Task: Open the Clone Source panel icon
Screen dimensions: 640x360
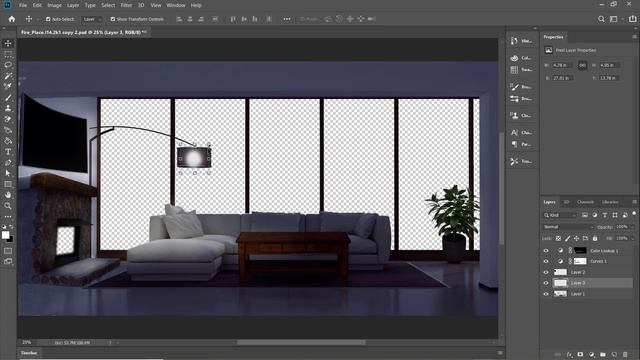Action: 514,116
